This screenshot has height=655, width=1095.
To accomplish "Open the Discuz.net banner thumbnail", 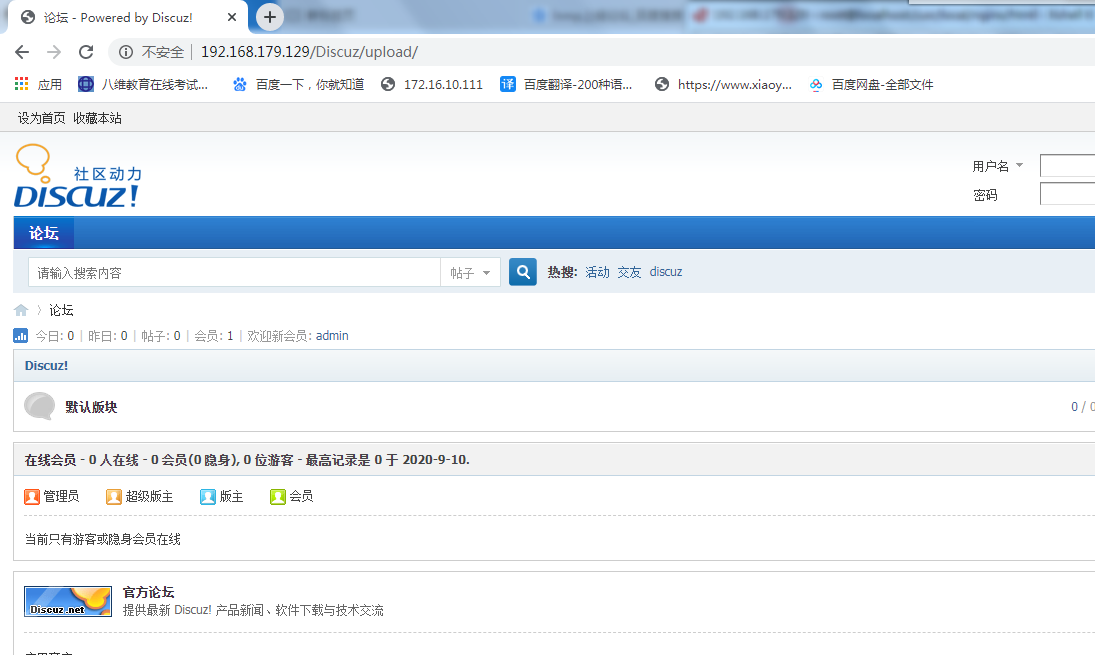I will tap(68, 601).
